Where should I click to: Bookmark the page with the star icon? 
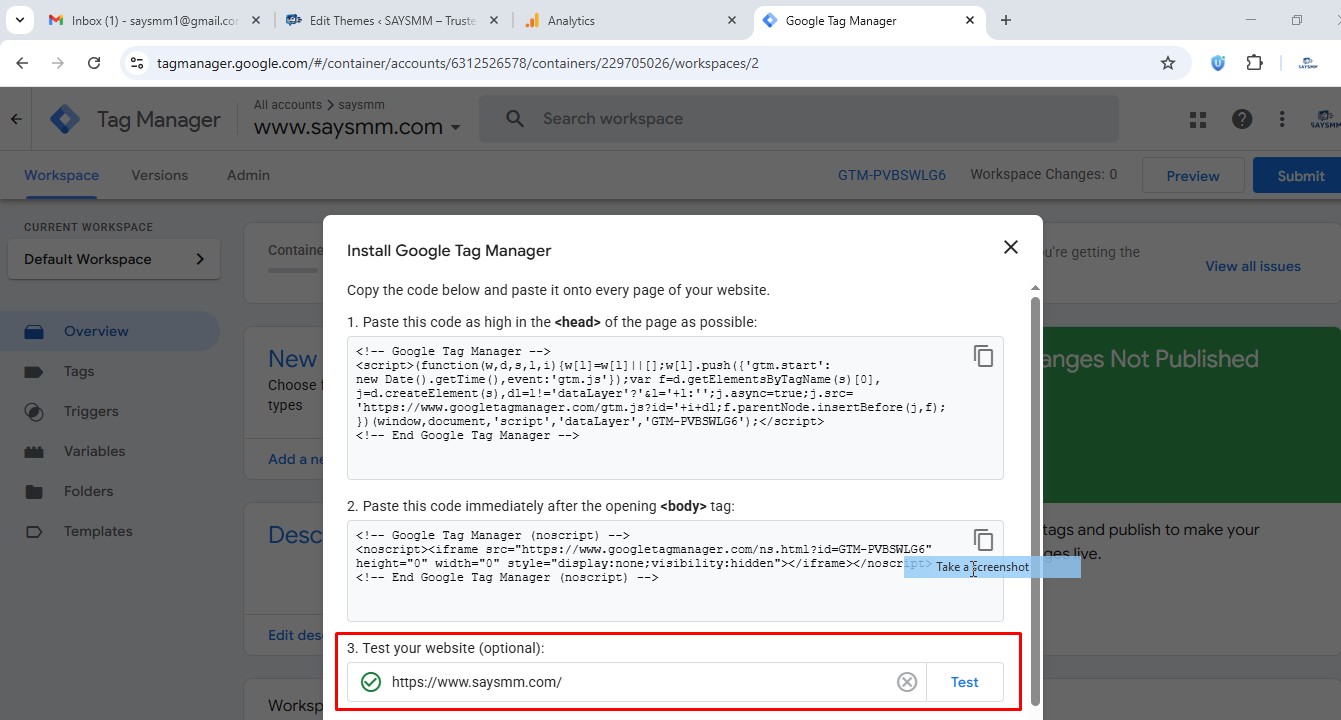tap(1167, 62)
